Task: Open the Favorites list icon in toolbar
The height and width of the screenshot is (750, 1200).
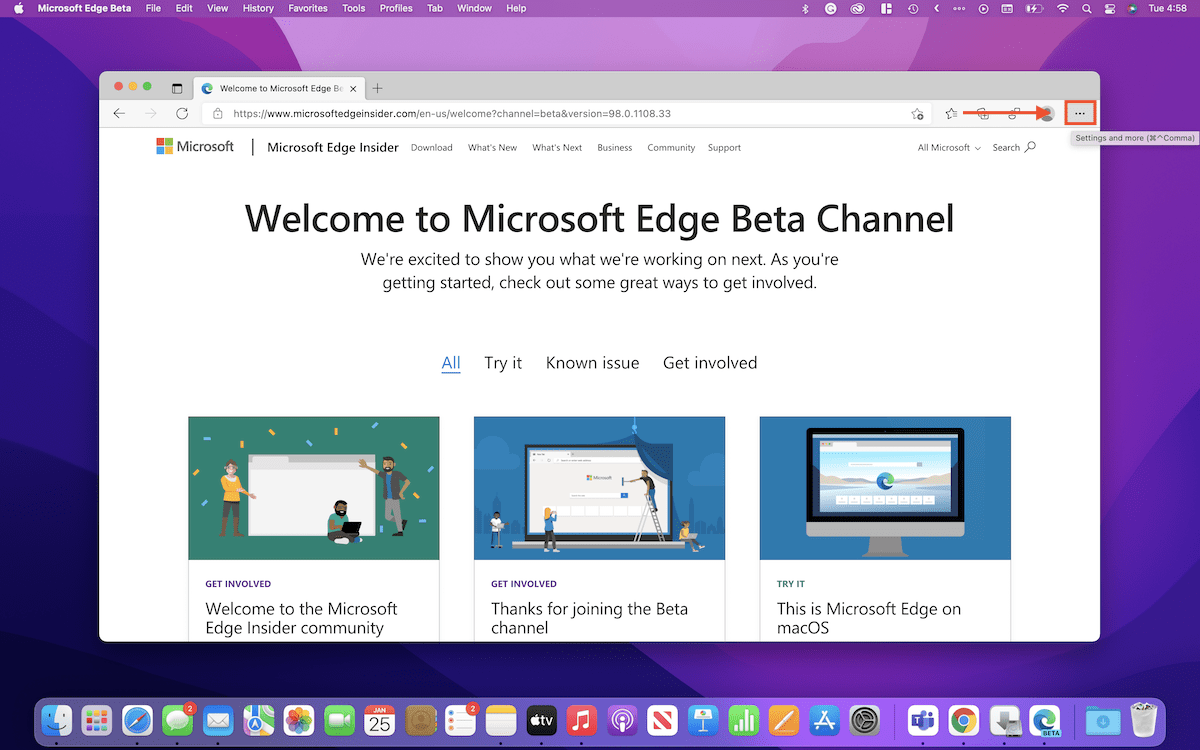Action: [x=952, y=114]
